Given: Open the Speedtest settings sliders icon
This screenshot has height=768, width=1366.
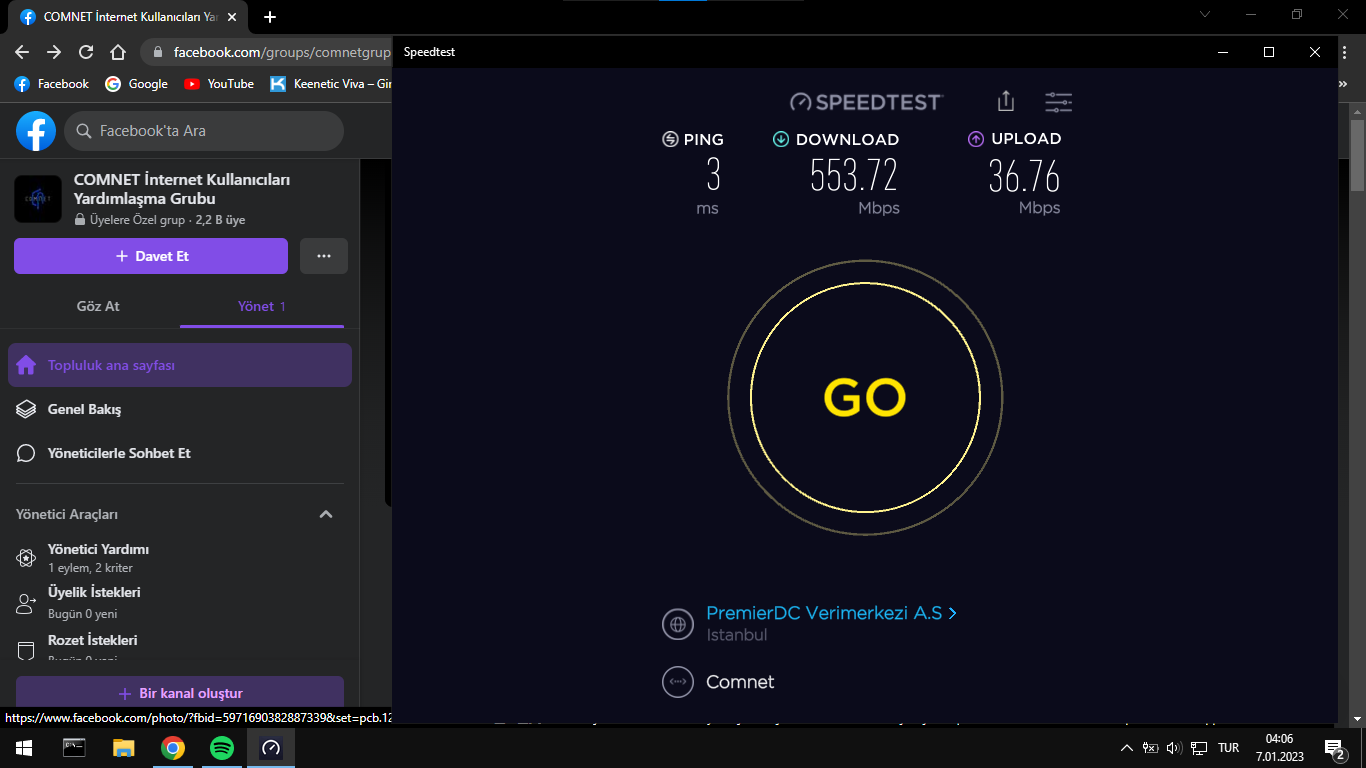Looking at the screenshot, I should [1058, 101].
